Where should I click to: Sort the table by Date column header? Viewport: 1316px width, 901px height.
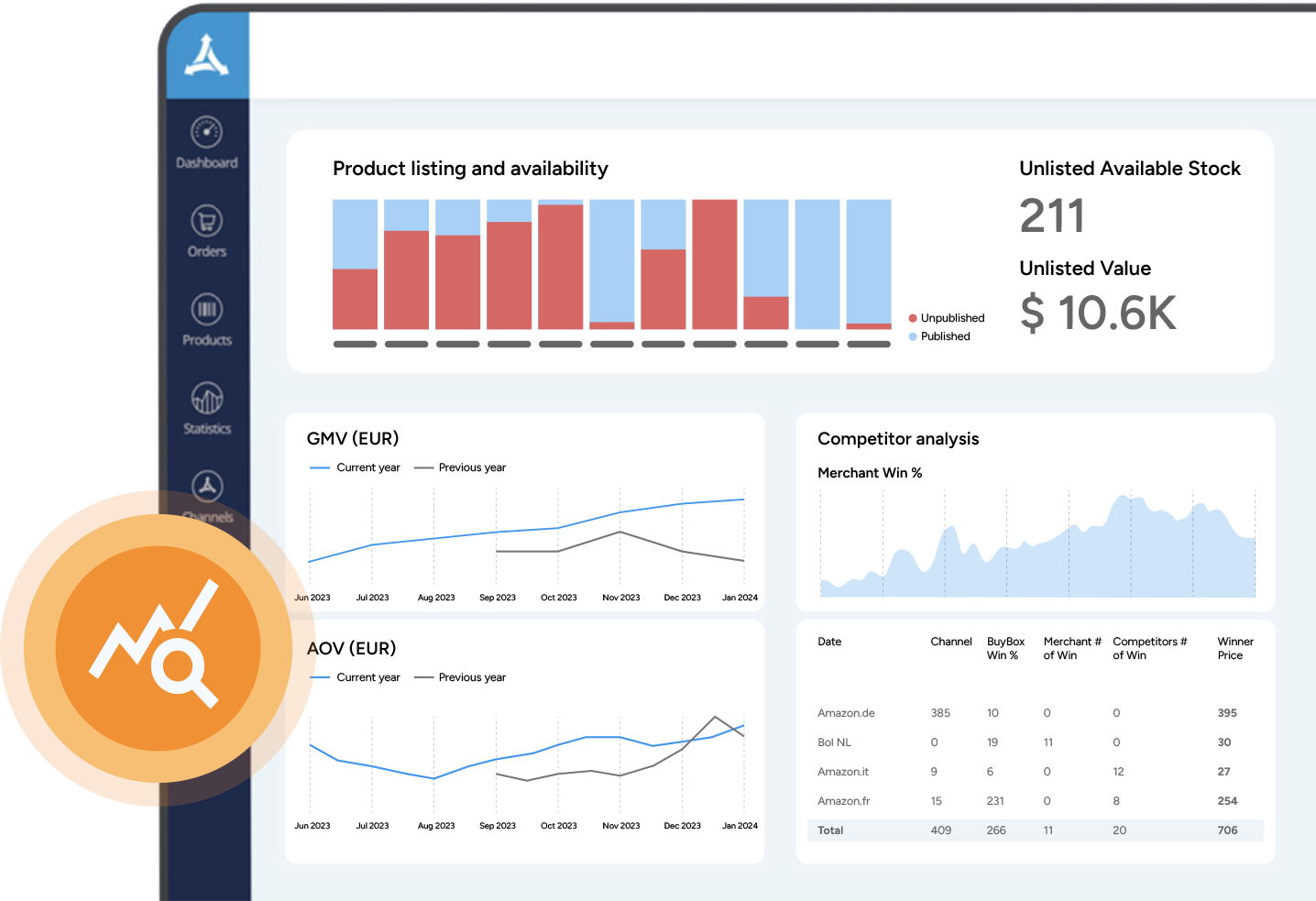(x=829, y=642)
